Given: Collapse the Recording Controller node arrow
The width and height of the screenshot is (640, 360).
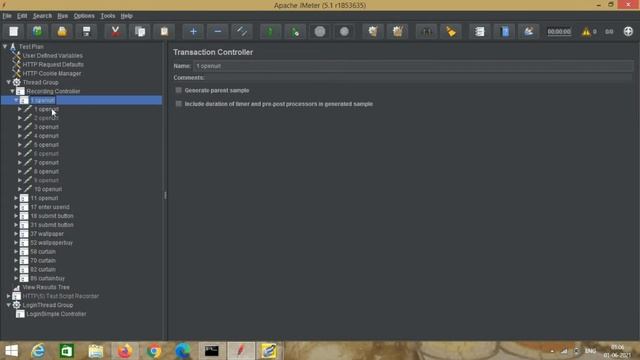Looking at the screenshot, I should 13,91.
